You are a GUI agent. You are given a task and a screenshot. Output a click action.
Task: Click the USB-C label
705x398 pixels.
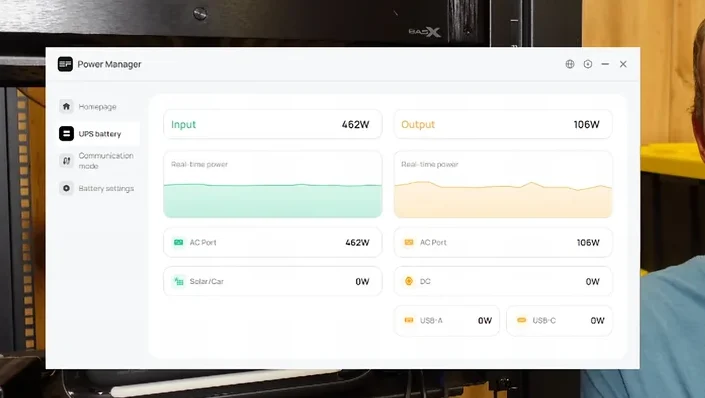click(x=544, y=321)
